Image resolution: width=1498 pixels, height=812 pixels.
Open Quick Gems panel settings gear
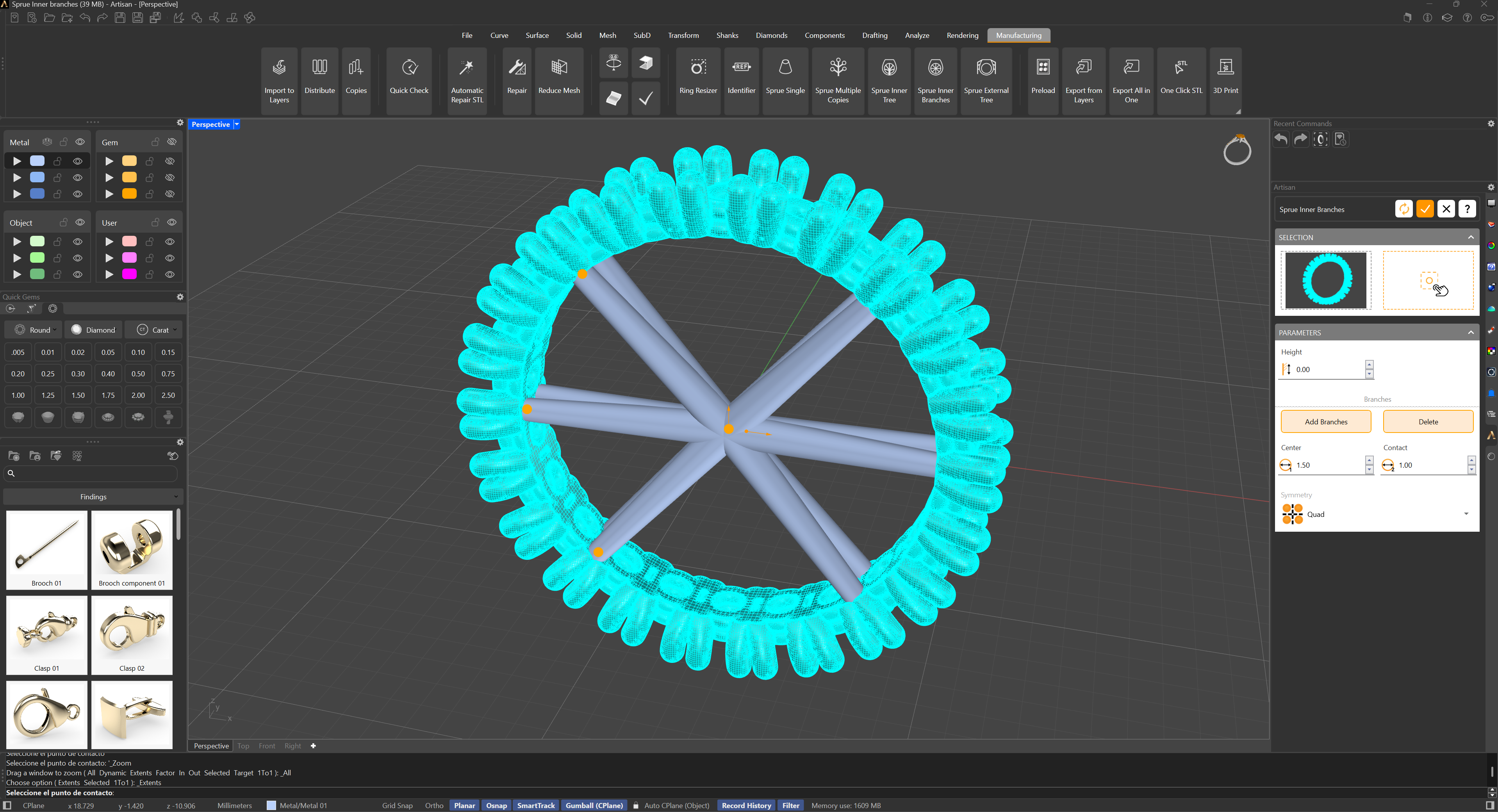coord(180,297)
